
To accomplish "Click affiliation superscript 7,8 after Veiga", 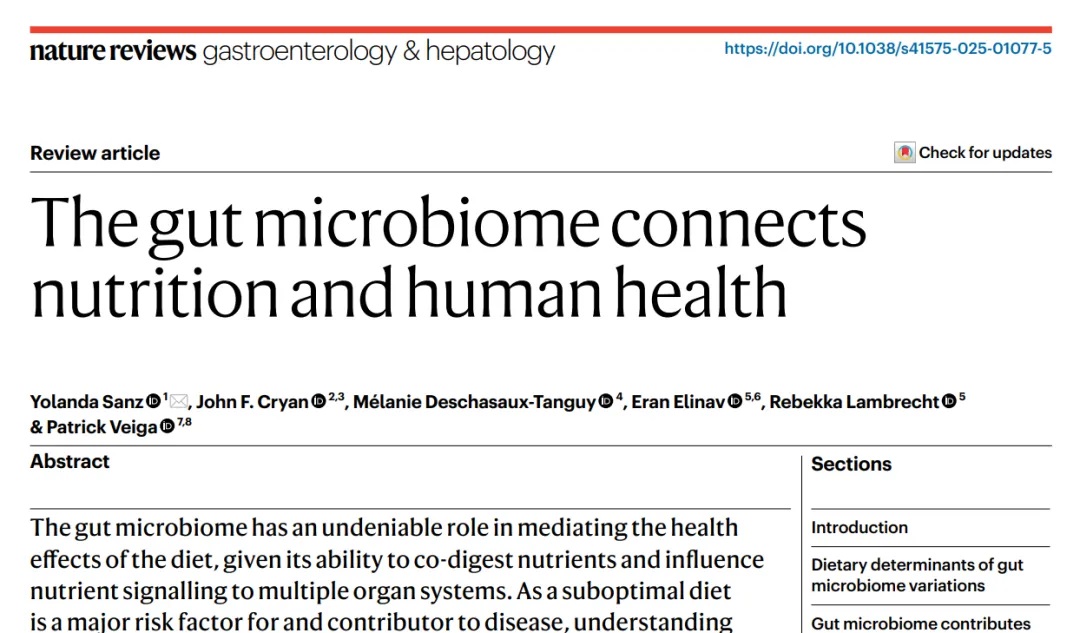I will click(184, 422).
